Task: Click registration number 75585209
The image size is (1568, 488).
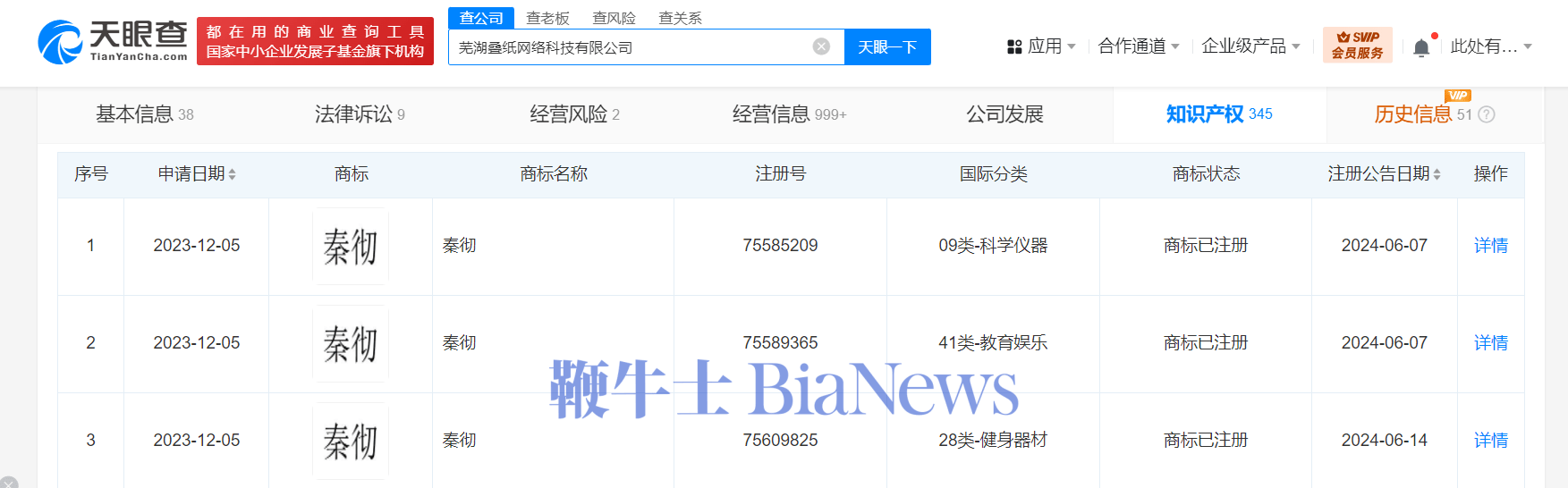Action: [780, 245]
